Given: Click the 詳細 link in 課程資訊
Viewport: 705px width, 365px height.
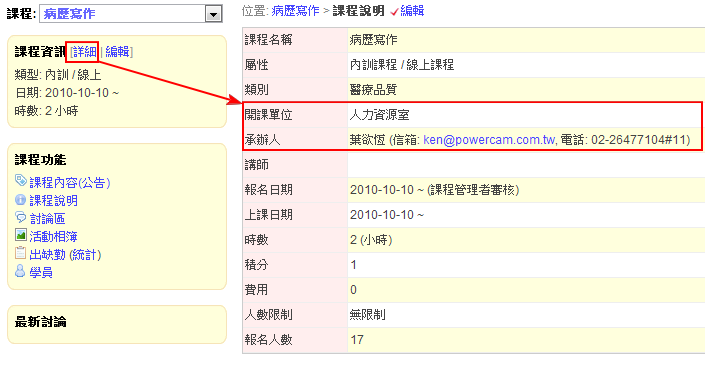Looking at the screenshot, I should pyautogui.click(x=85, y=52).
